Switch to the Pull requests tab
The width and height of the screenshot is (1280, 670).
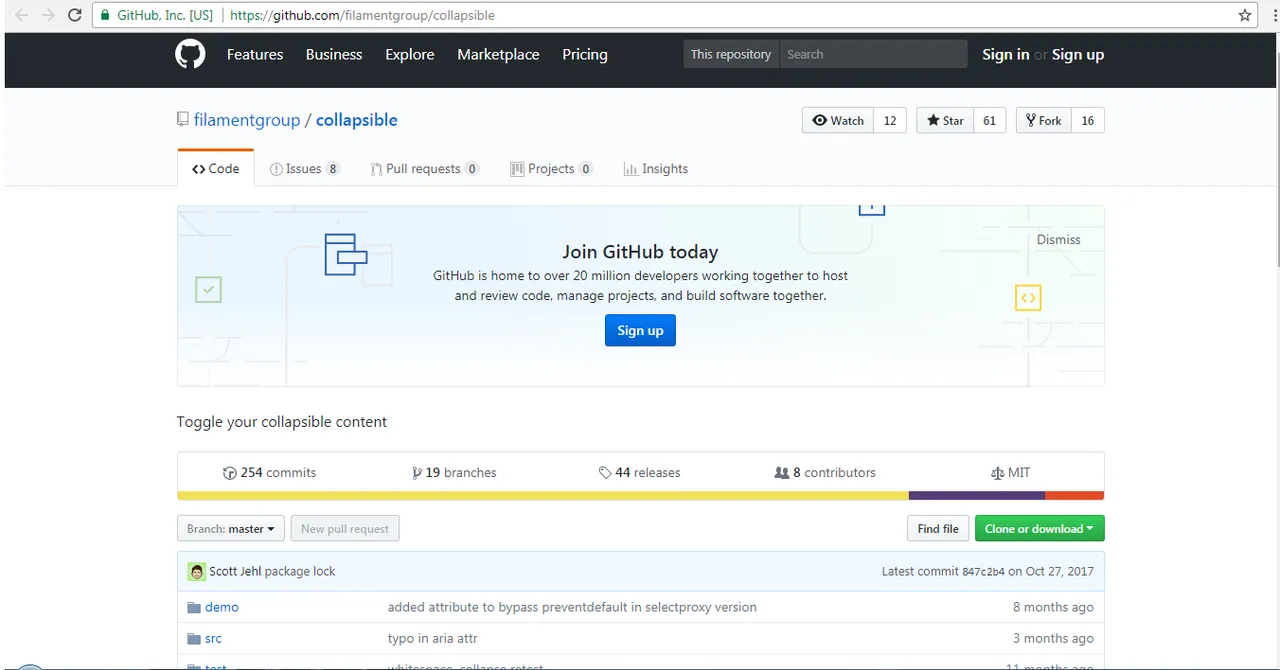coord(425,168)
